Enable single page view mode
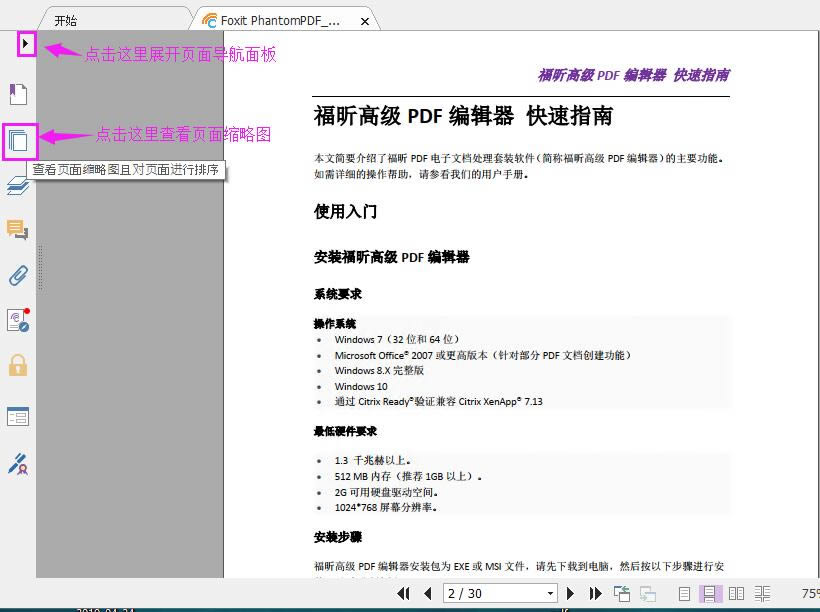 coord(684,594)
